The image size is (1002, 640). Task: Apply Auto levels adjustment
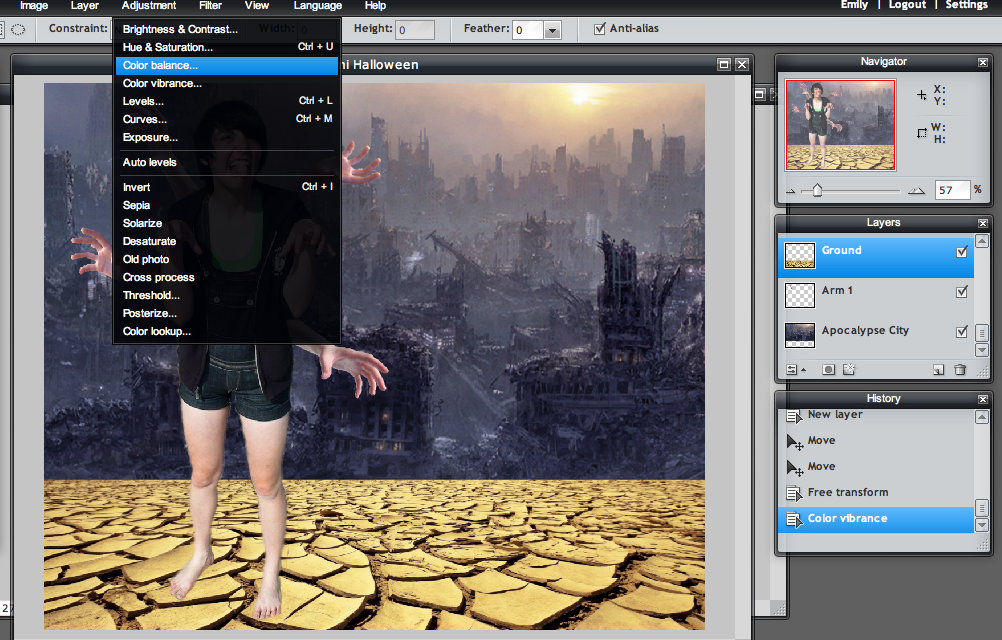pyautogui.click(x=227, y=162)
